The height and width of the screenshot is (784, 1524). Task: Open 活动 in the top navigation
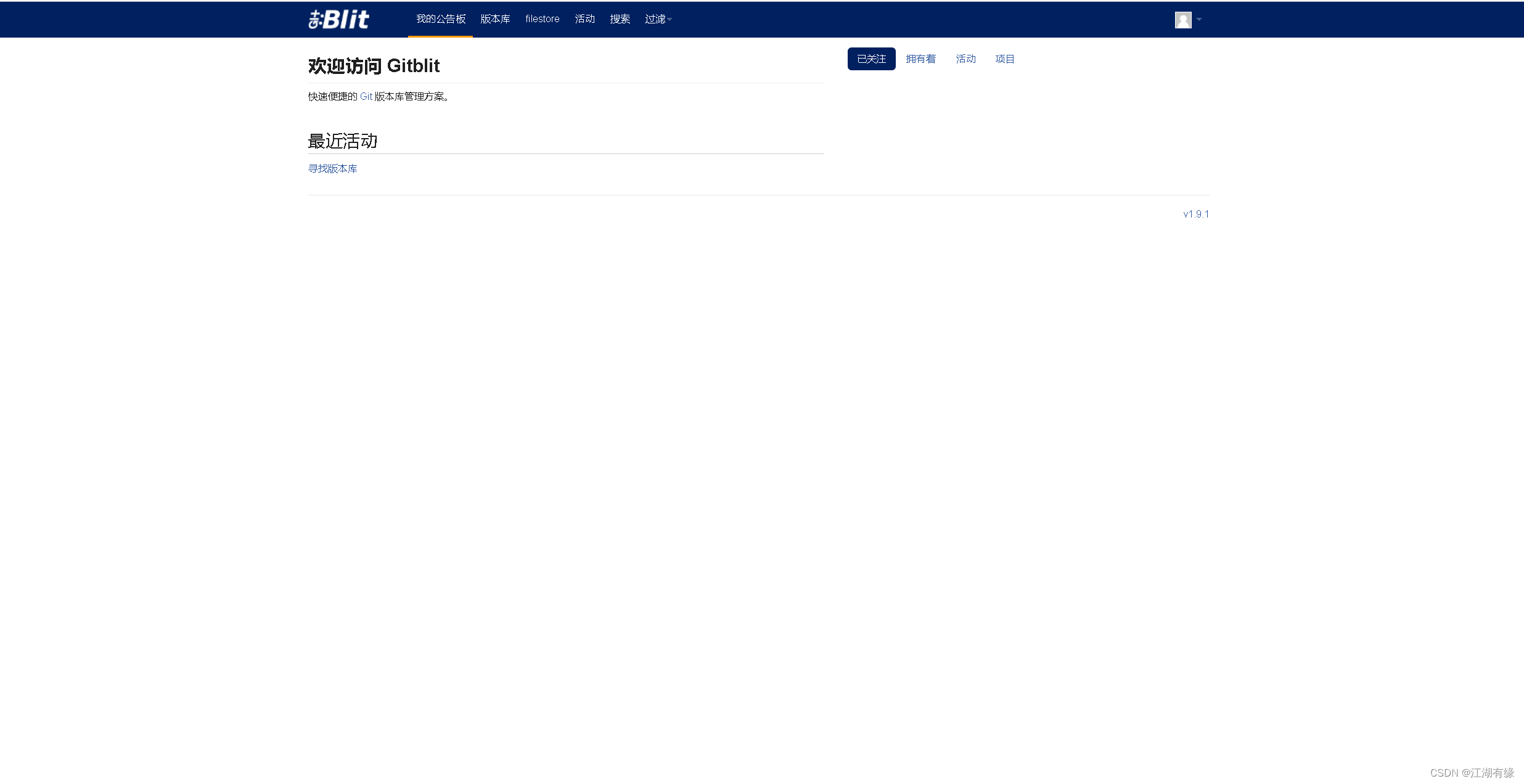pos(584,19)
